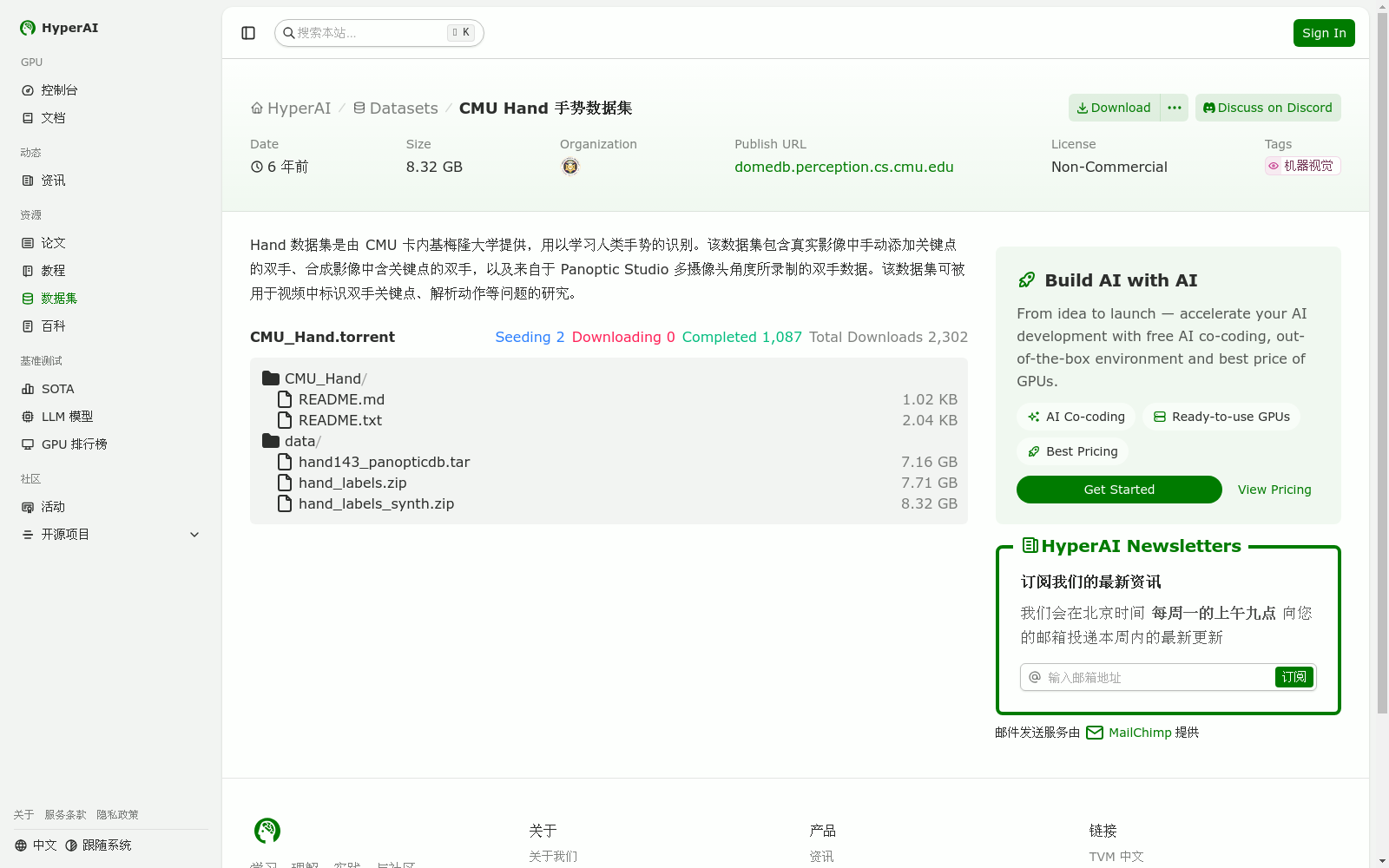Screen dimensions: 1389x868
Task: Click the Download button
Action: click(x=1114, y=108)
